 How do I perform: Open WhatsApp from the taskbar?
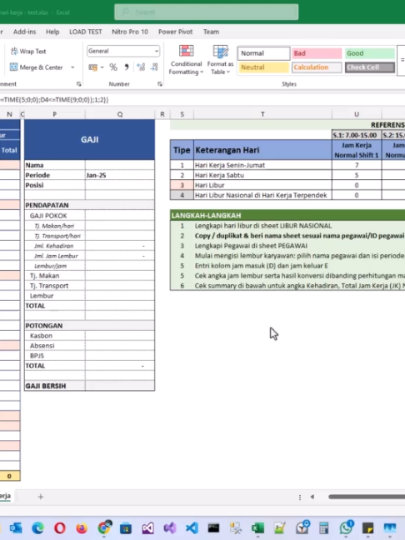(346, 528)
